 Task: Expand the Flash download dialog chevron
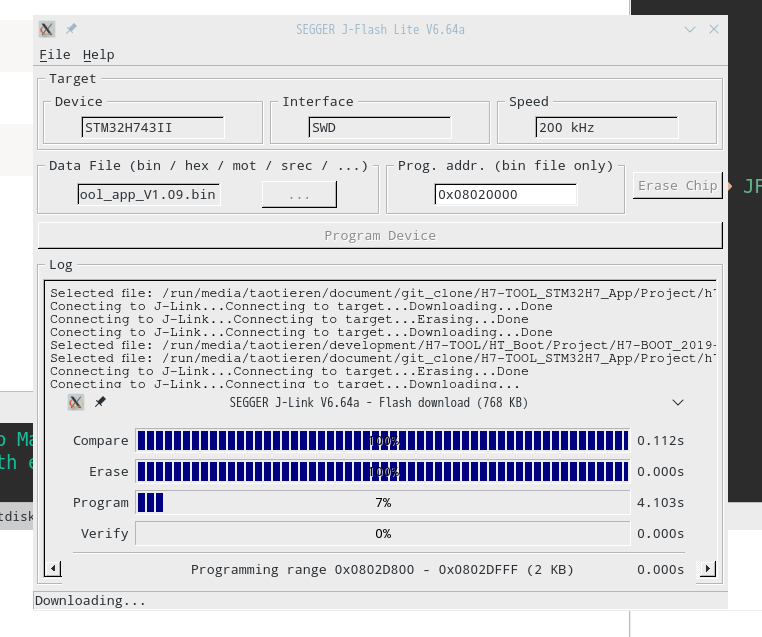tap(677, 402)
